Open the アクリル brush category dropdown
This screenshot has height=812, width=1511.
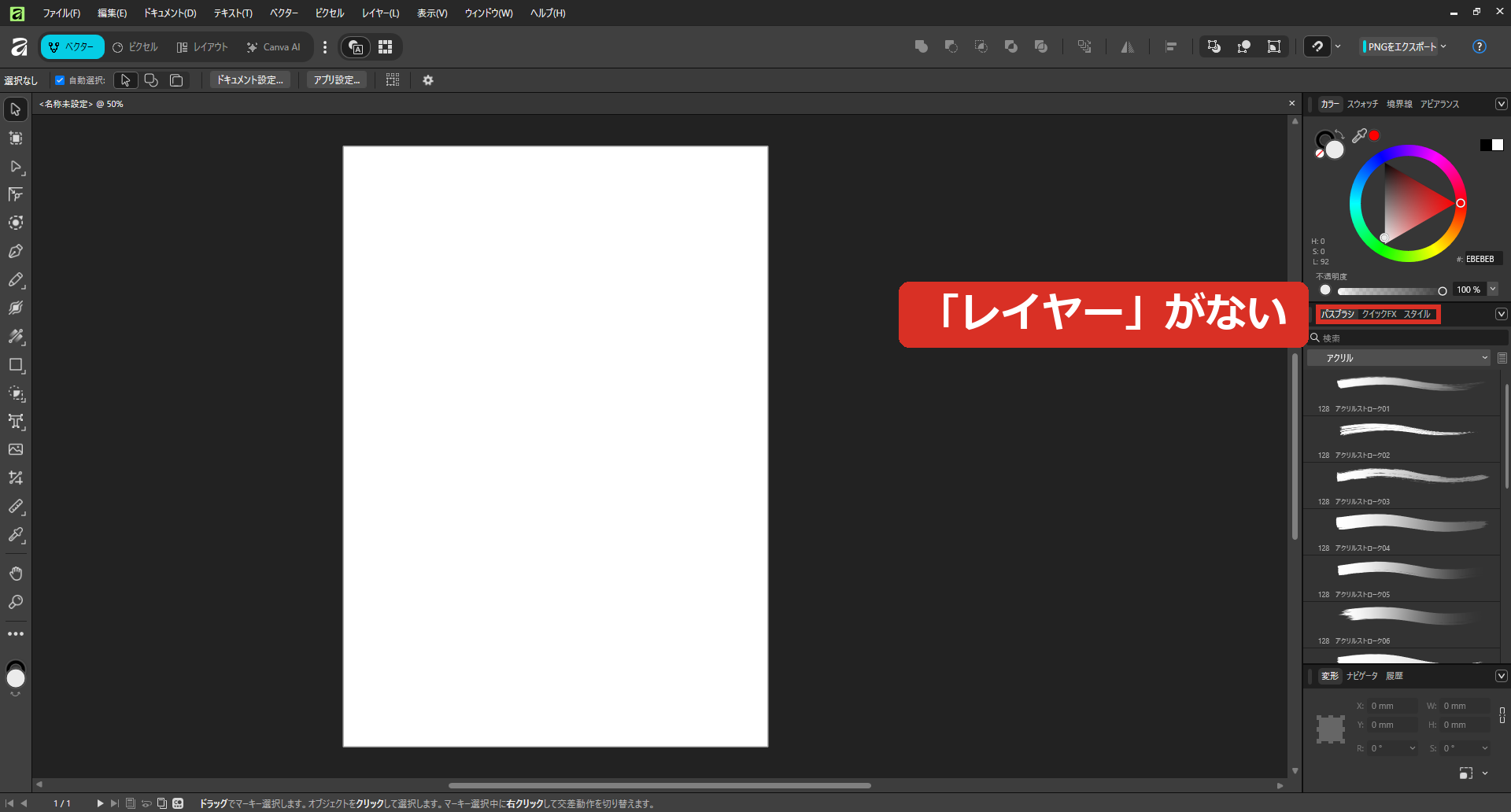1399,358
